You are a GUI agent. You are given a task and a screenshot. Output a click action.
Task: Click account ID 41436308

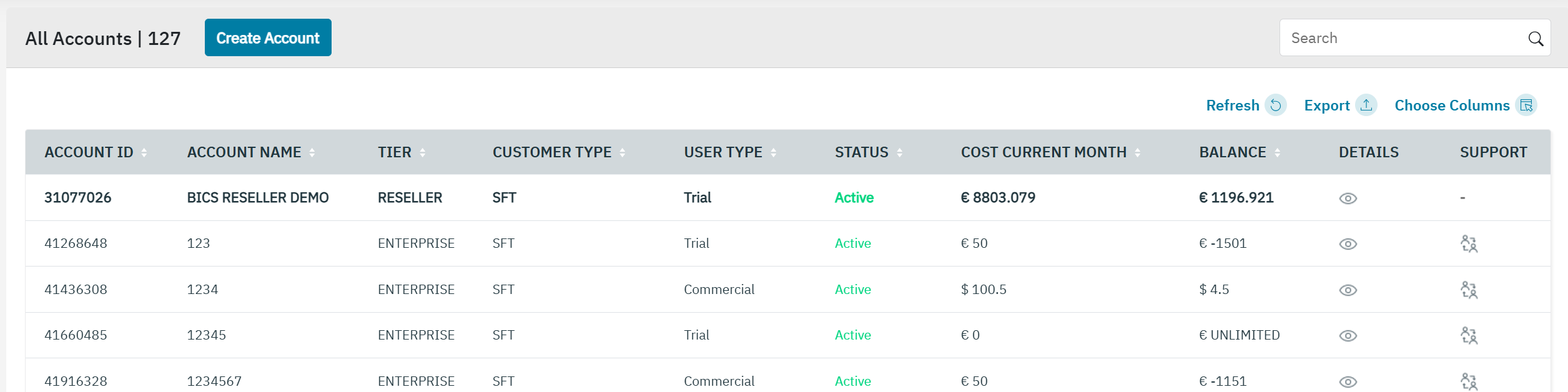click(76, 290)
